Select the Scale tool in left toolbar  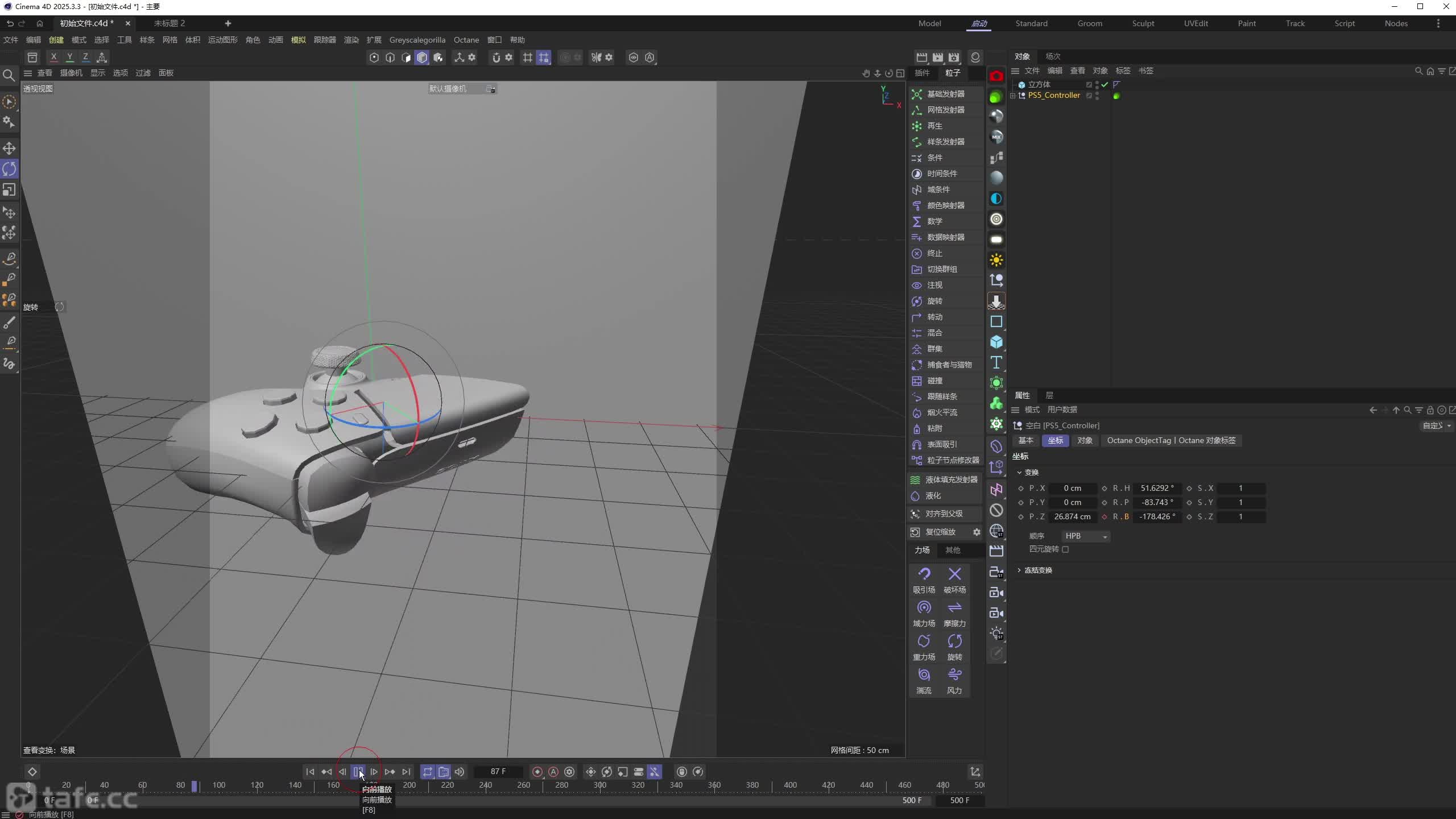(9, 189)
